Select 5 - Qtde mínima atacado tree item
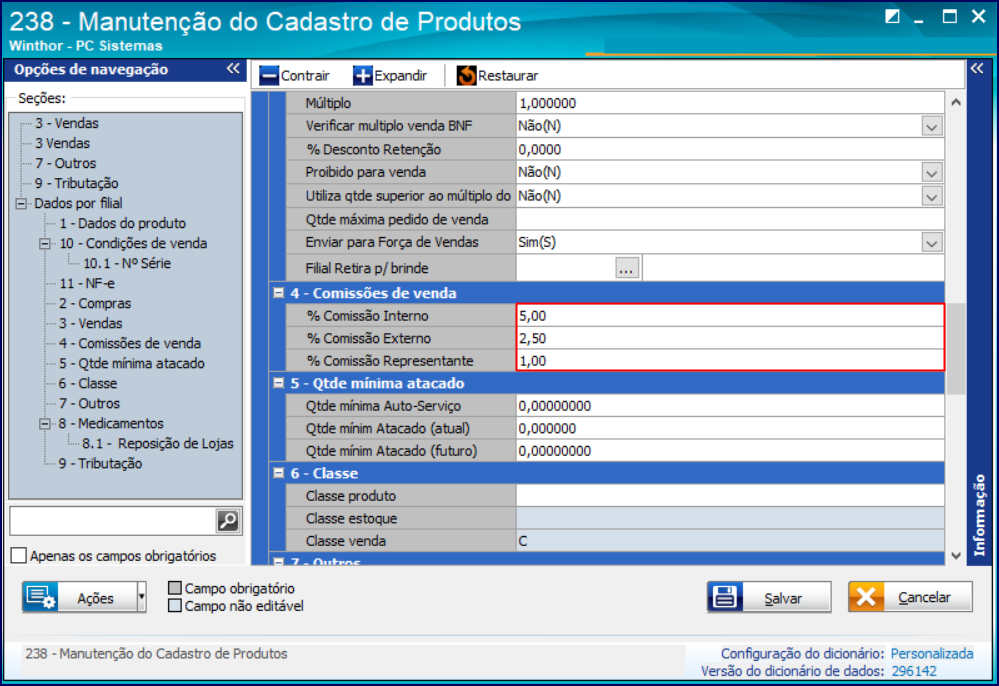The width and height of the screenshot is (999, 686). 132,363
